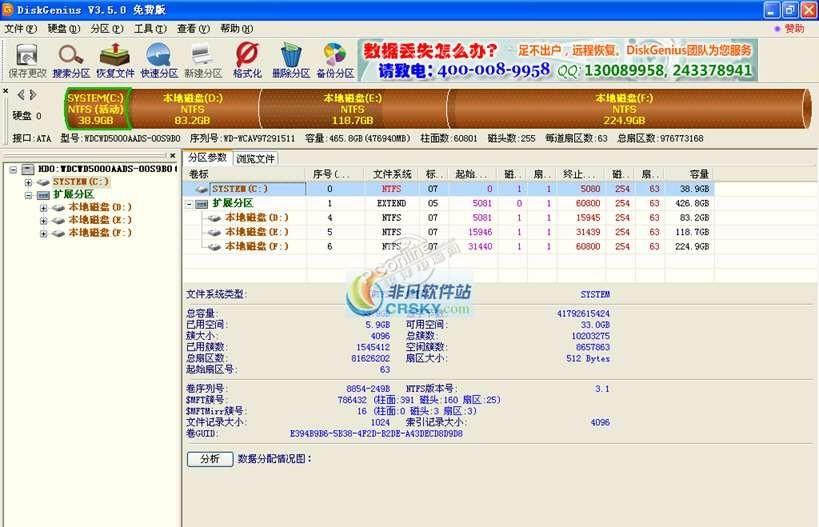Select 扩展分区 row in partition table
The height and width of the screenshot is (527, 819).
pos(449,203)
